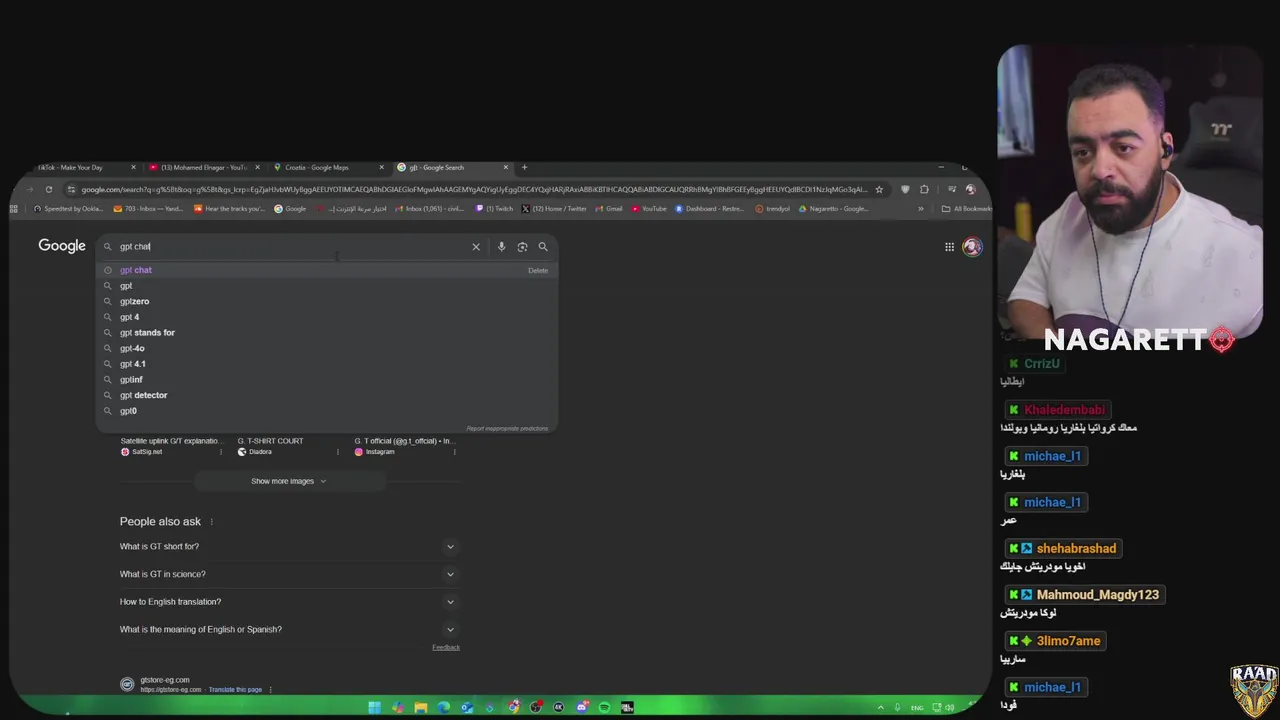Open File Explorer from the taskbar
The image size is (1280, 720).
421,707
